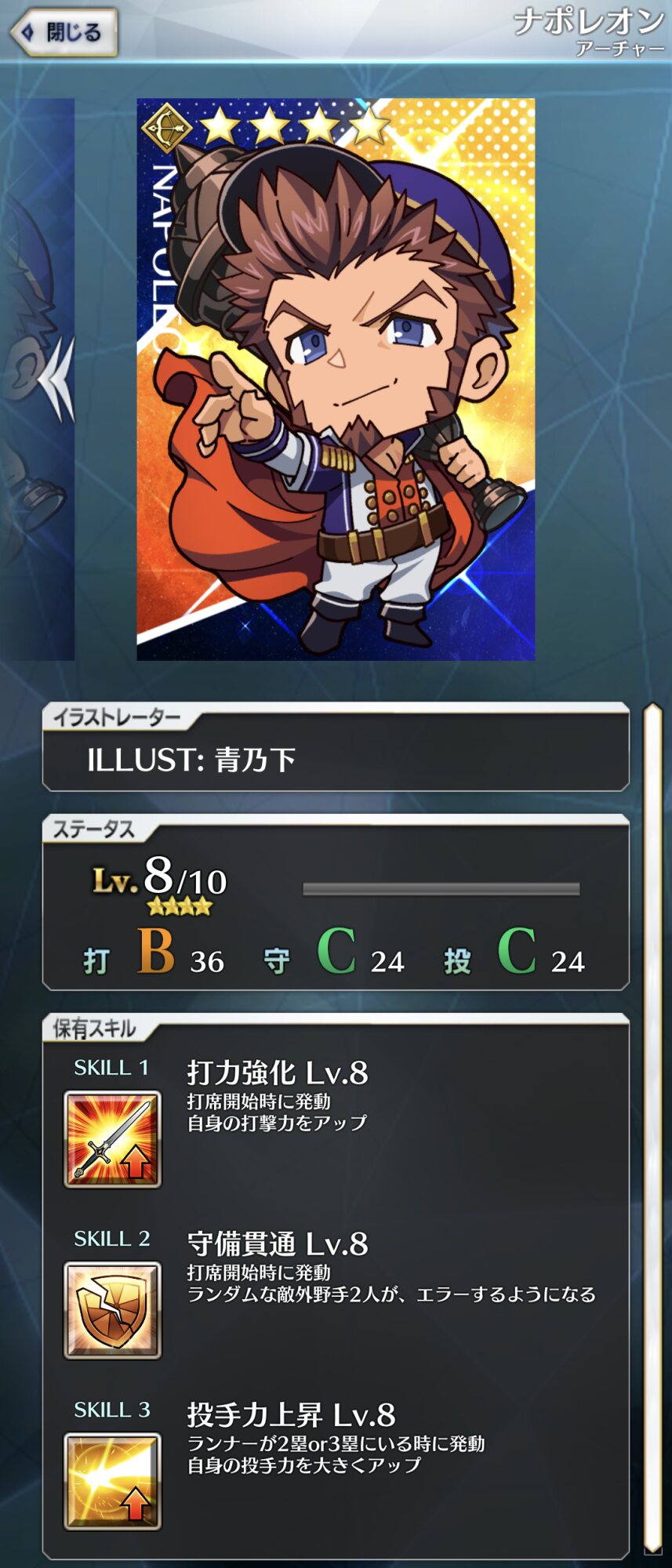
Task: Click the level experience progress bar
Action: coord(441,888)
